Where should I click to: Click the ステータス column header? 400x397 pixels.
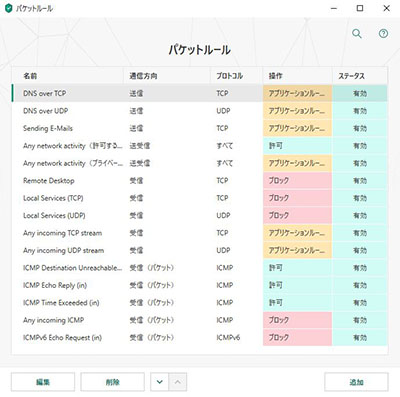click(x=360, y=76)
